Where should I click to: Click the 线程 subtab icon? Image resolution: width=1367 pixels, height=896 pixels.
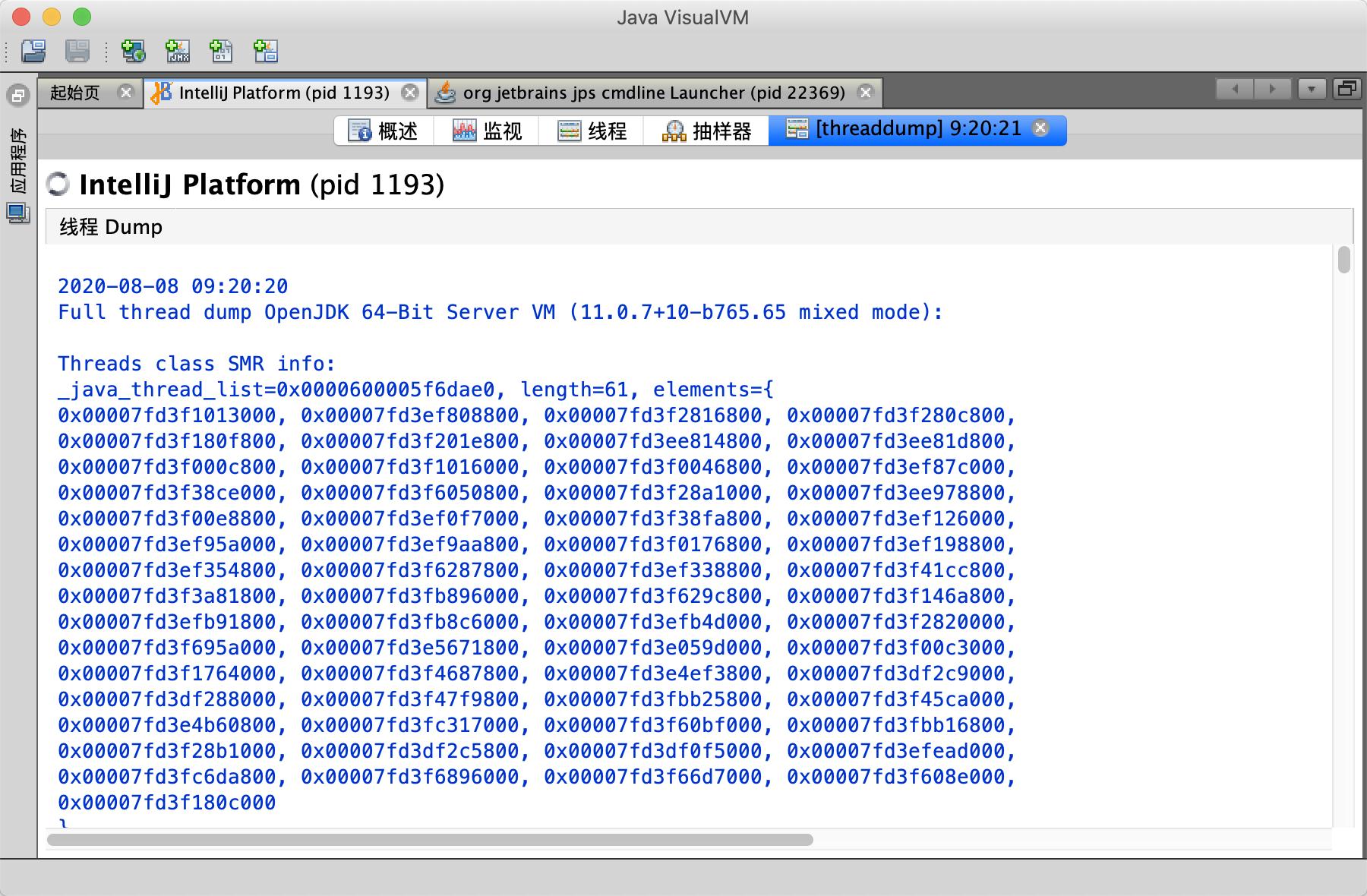(569, 131)
